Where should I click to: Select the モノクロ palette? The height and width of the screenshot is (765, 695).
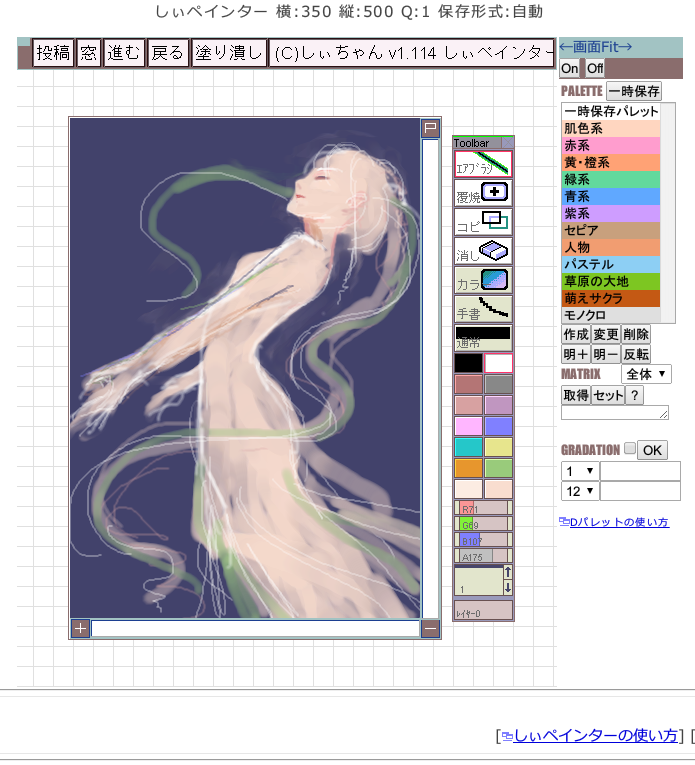click(x=611, y=315)
